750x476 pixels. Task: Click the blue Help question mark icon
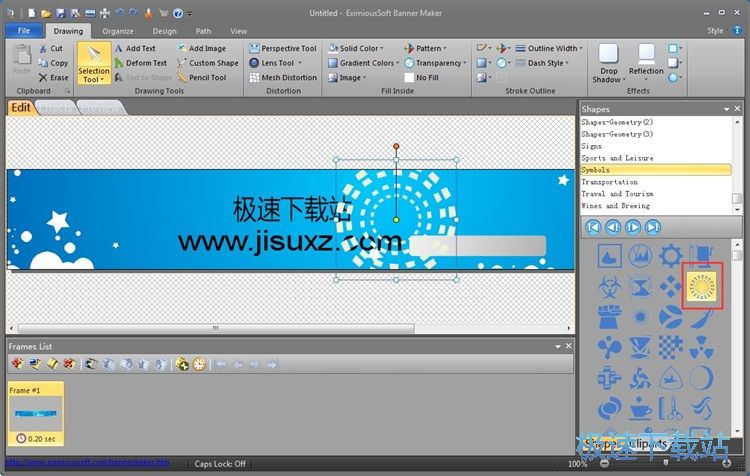tap(178, 13)
